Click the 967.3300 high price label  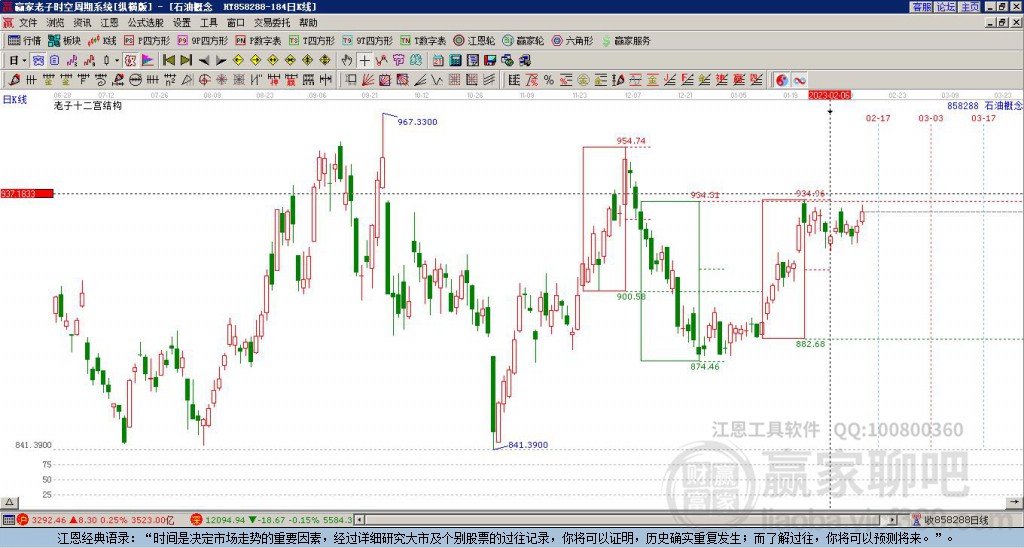pyautogui.click(x=417, y=122)
